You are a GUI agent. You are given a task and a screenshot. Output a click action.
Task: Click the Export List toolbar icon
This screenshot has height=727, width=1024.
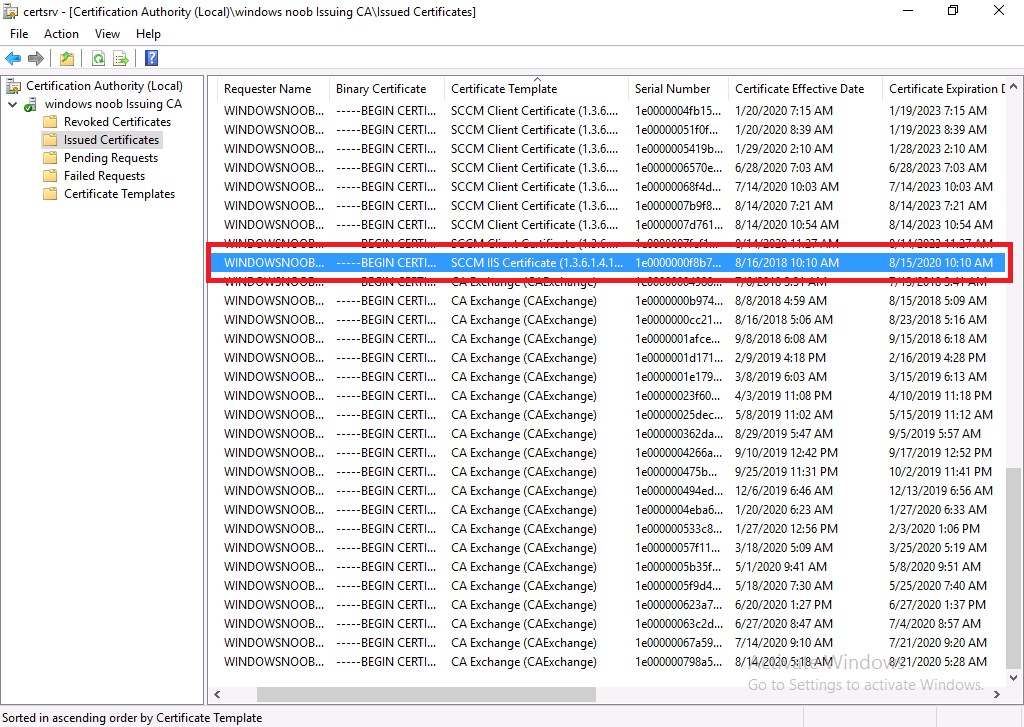(121, 58)
